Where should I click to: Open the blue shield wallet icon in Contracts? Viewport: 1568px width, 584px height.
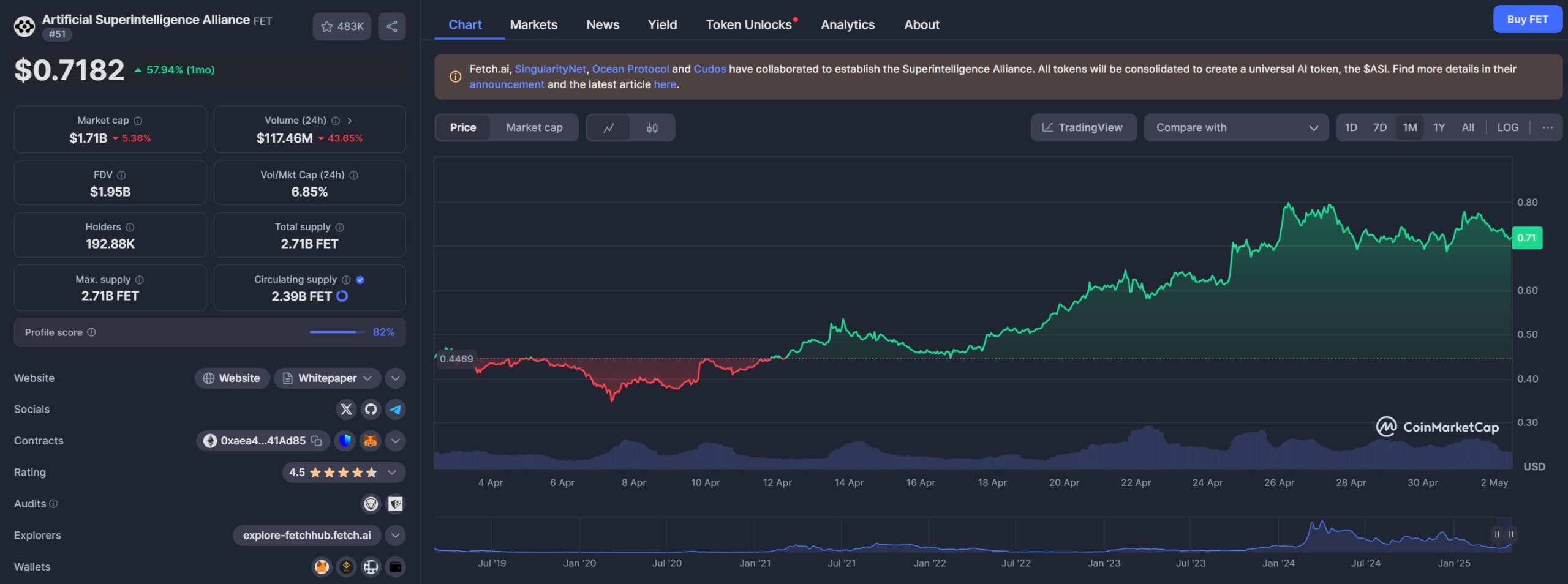[345, 441]
